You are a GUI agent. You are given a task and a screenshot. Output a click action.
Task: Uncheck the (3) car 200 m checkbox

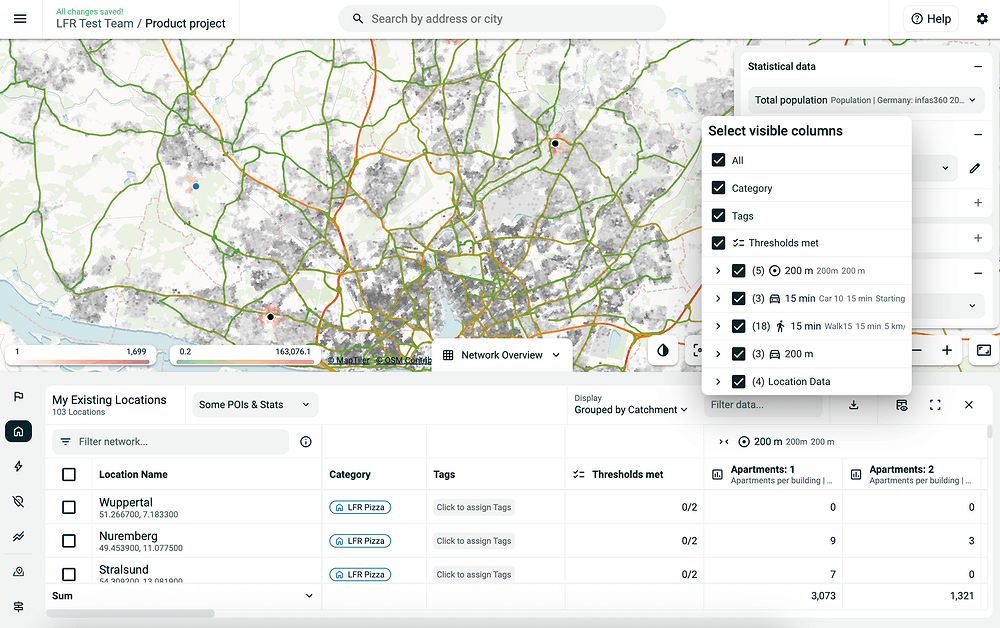click(739, 354)
